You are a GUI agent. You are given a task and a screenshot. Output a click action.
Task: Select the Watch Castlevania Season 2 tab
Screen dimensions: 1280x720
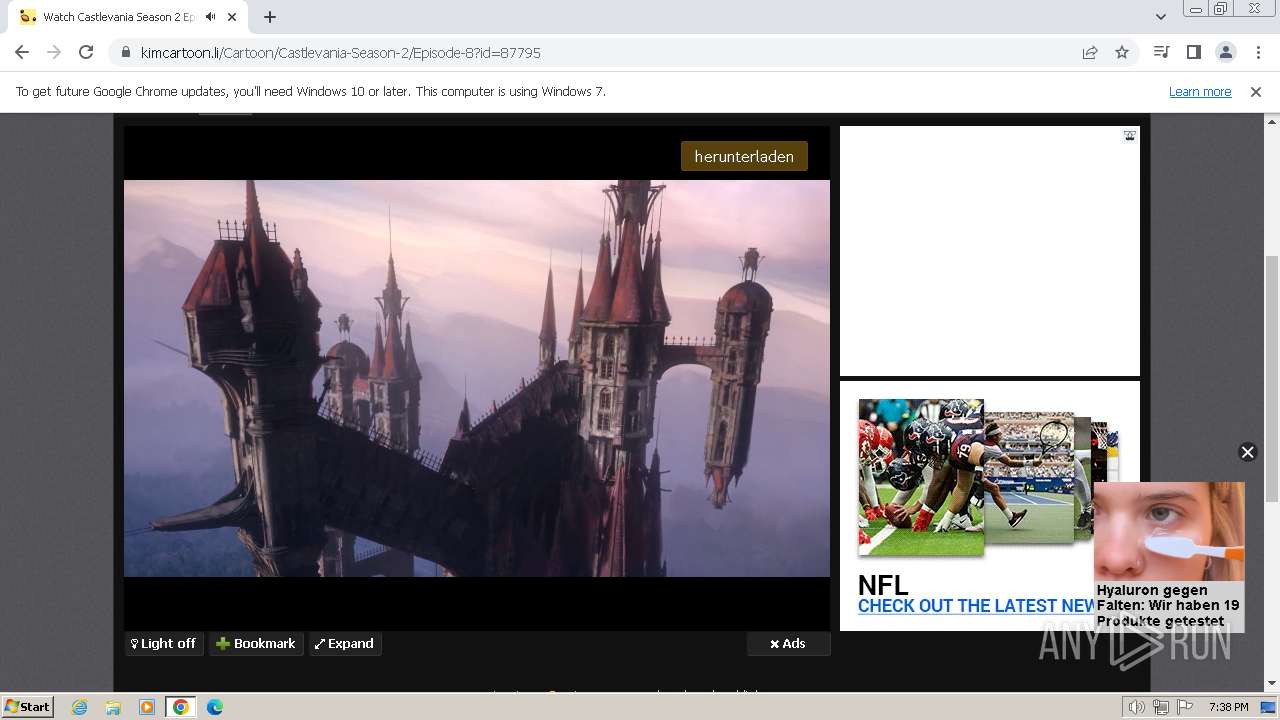click(118, 17)
